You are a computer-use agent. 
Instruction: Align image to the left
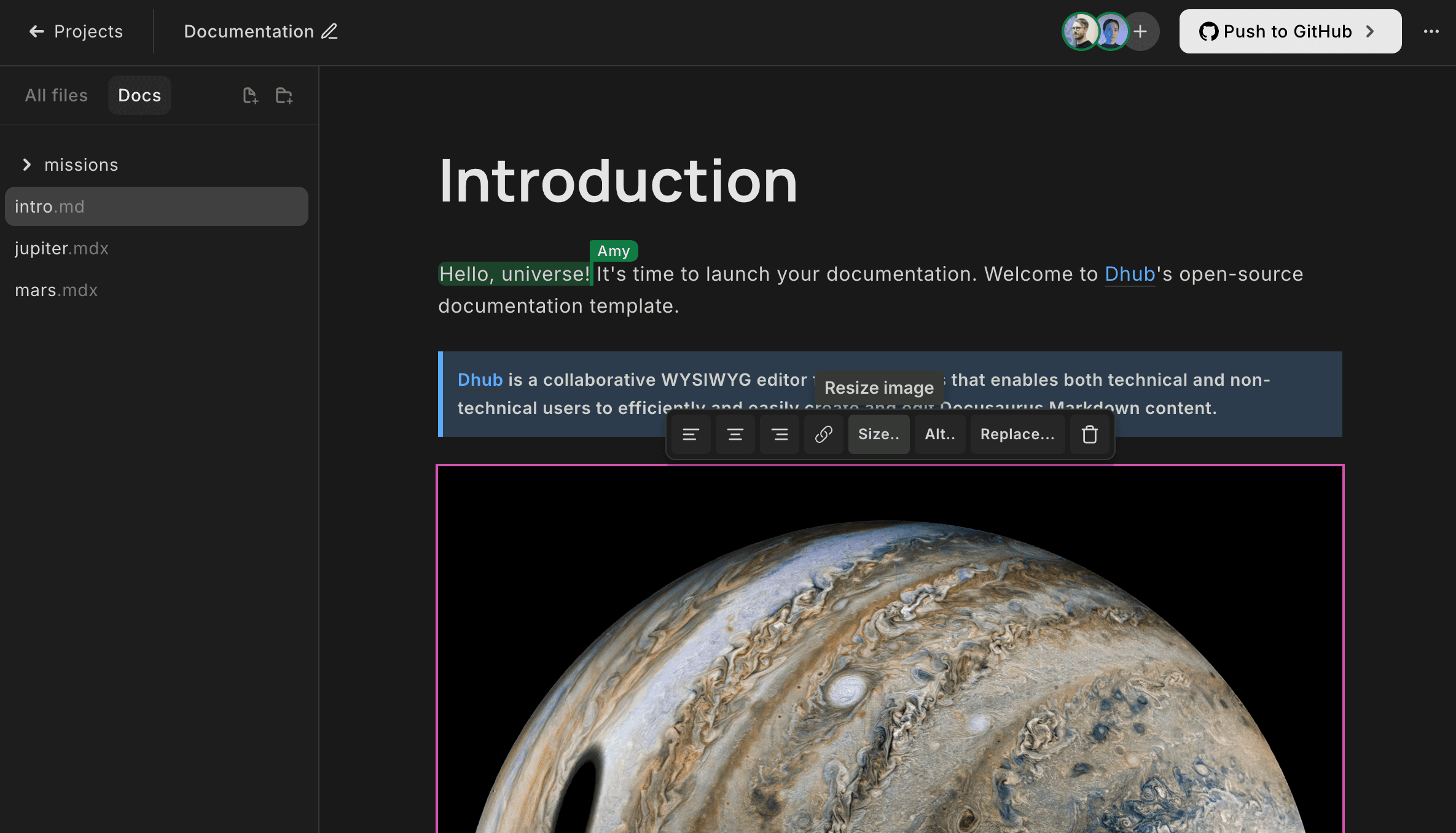pos(691,434)
